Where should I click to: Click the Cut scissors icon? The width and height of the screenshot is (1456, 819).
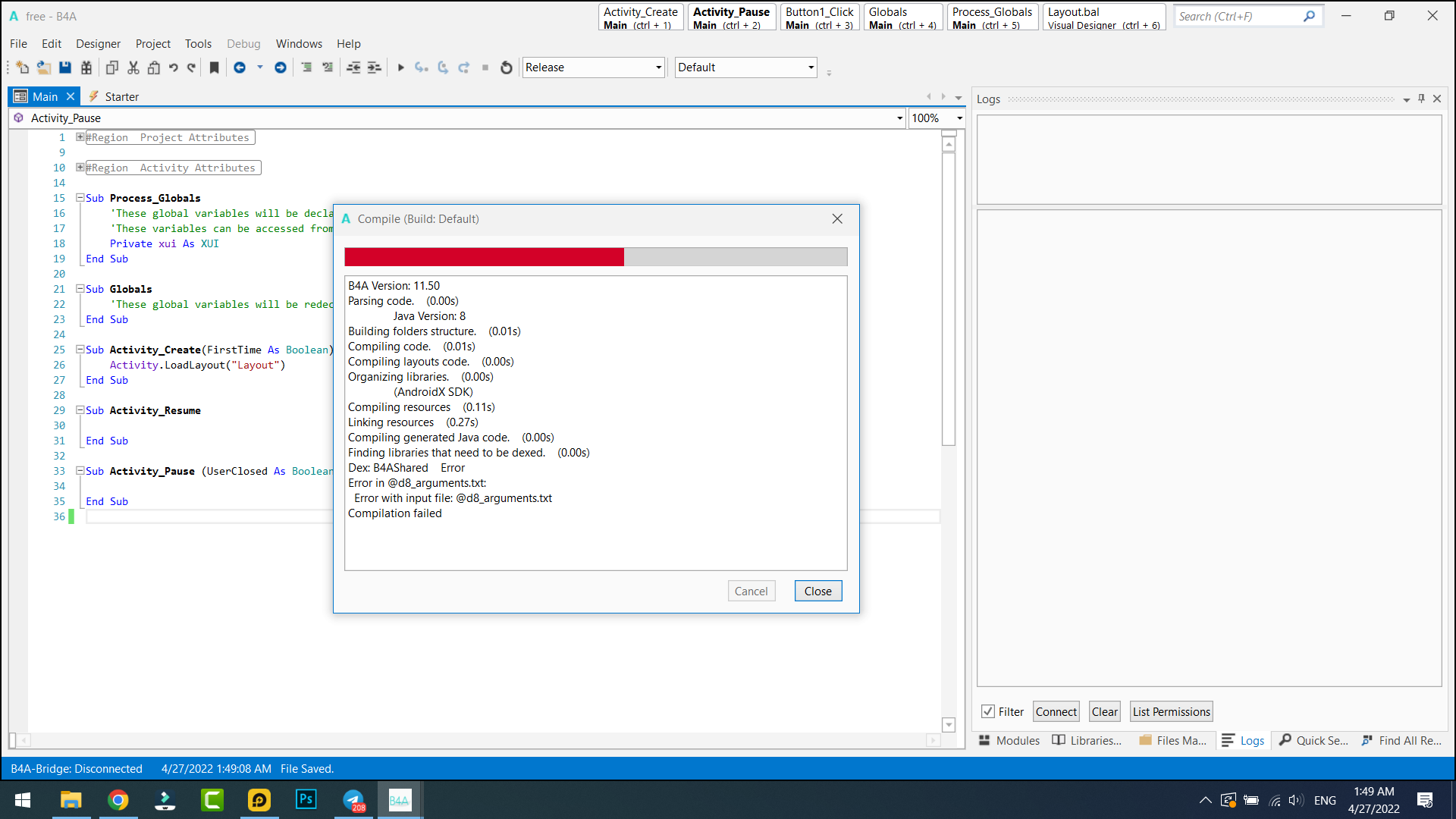(x=133, y=67)
